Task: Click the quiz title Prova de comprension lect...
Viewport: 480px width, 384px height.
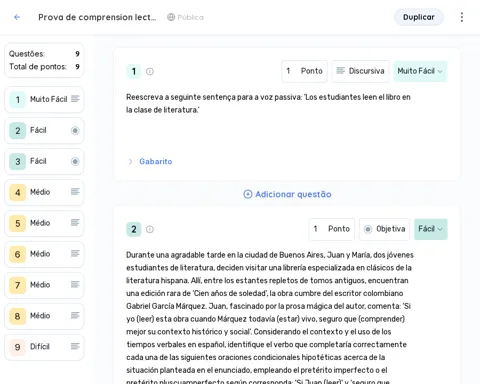Action: pos(97,17)
